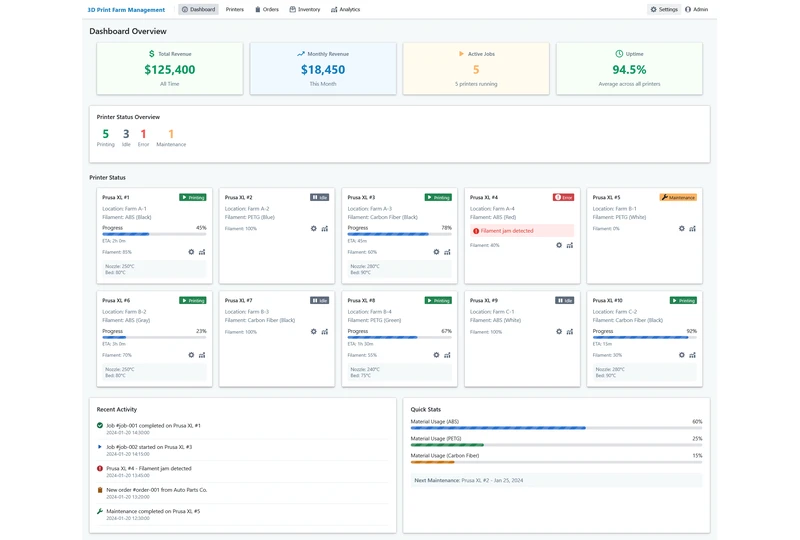
Task: Open chart icon on Prusa XL #9 card
Action: pos(570,332)
